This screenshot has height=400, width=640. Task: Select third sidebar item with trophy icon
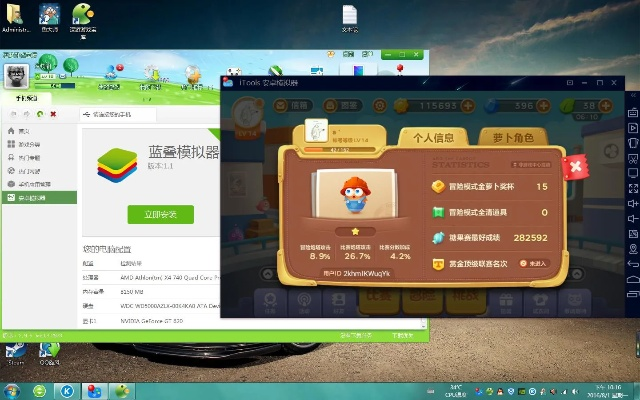(x=39, y=158)
